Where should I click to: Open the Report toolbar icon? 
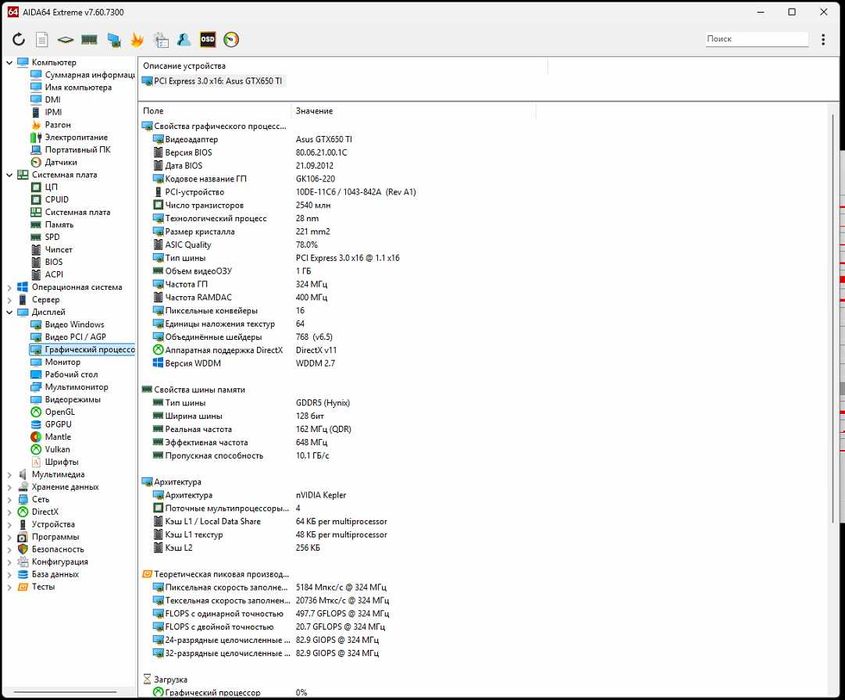coord(41,39)
